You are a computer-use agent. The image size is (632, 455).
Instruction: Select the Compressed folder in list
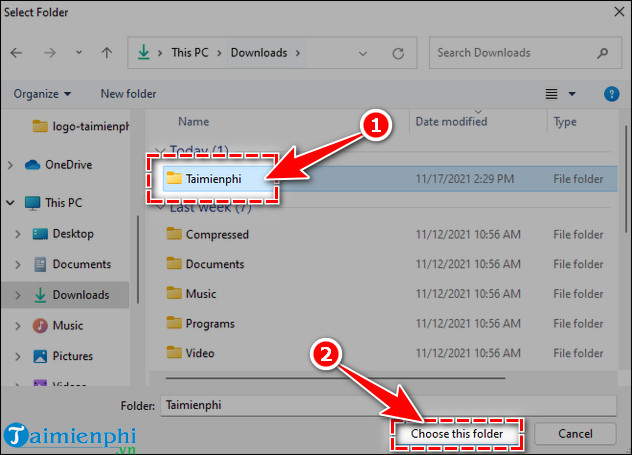click(216, 234)
